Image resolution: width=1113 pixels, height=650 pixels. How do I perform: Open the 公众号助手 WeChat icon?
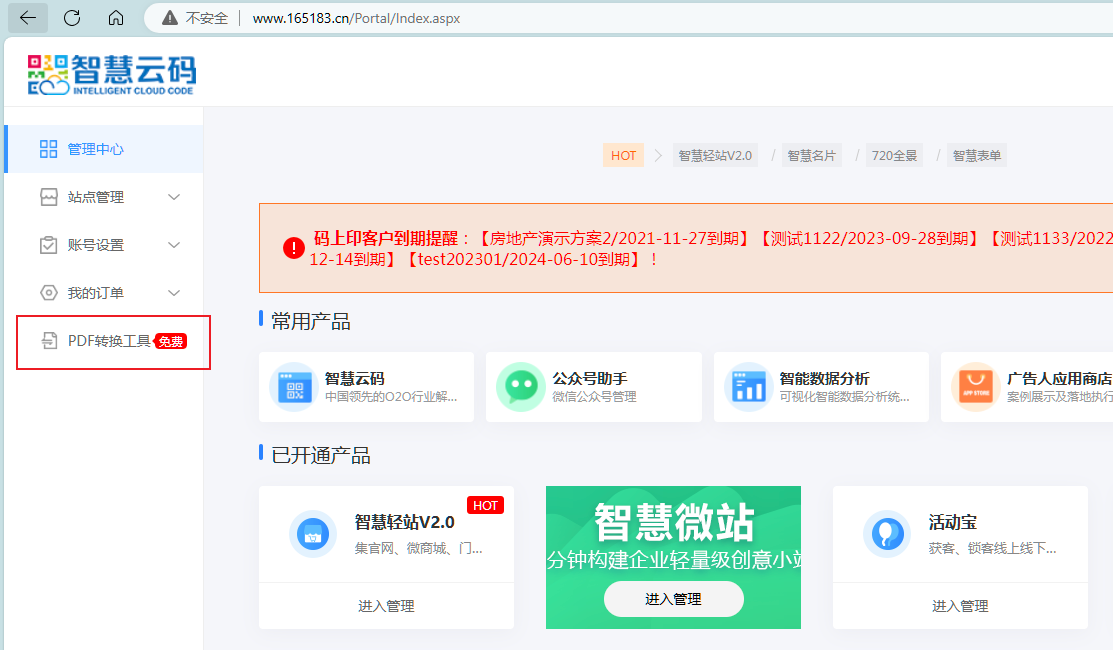tap(520, 387)
